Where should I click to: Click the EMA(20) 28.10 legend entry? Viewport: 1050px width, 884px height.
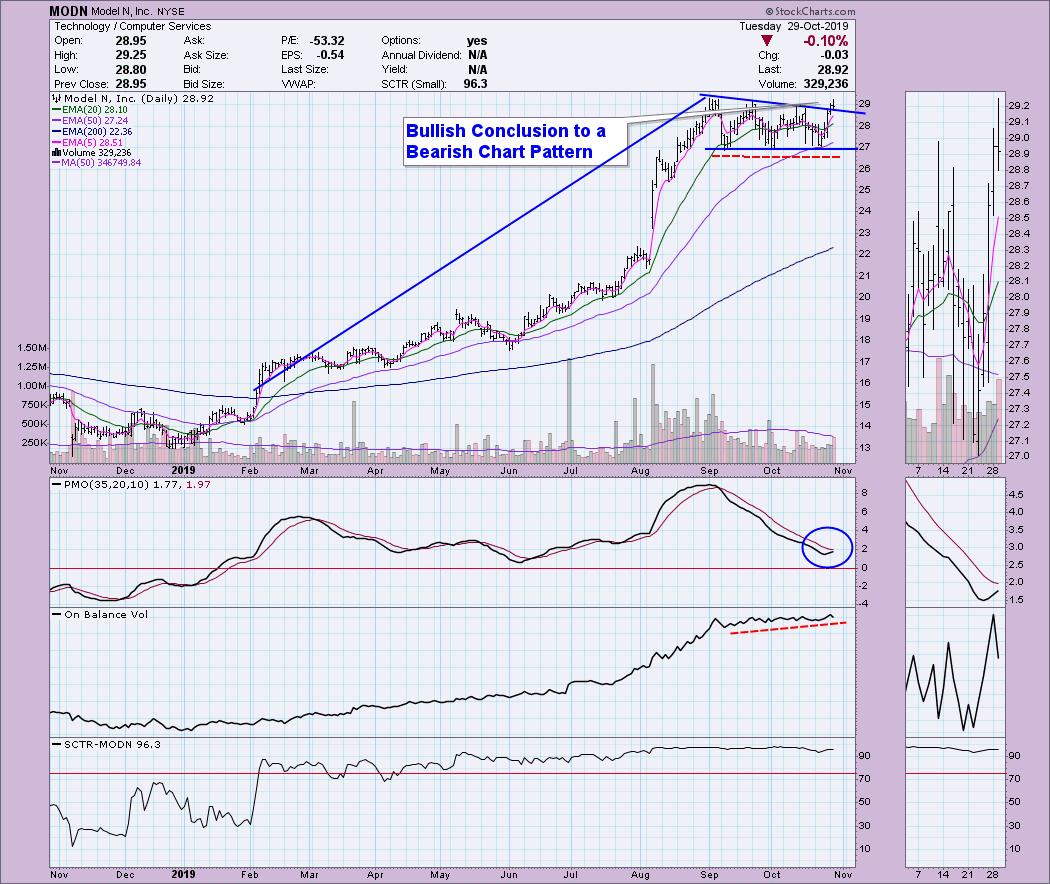[94, 110]
